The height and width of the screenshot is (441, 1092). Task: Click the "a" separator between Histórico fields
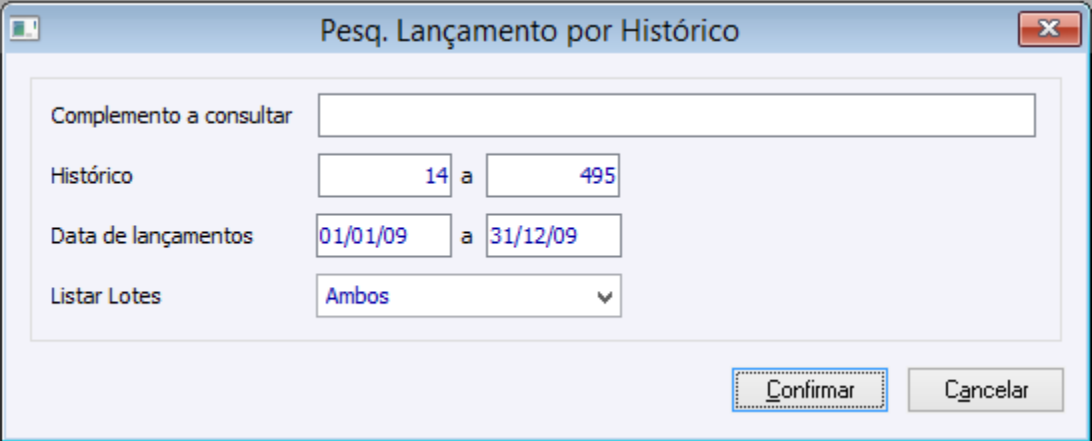pyautogui.click(x=466, y=177)
